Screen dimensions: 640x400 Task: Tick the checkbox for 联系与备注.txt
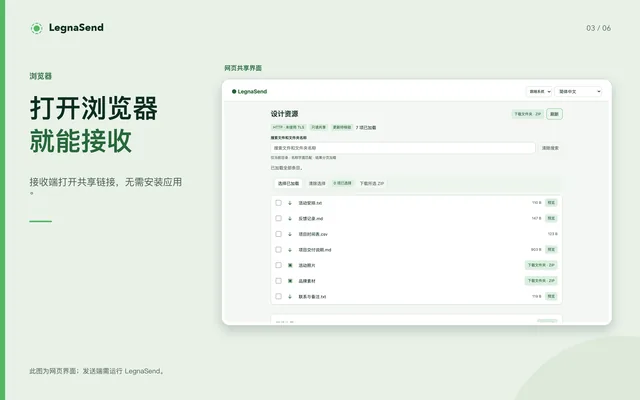click(278, 296)
